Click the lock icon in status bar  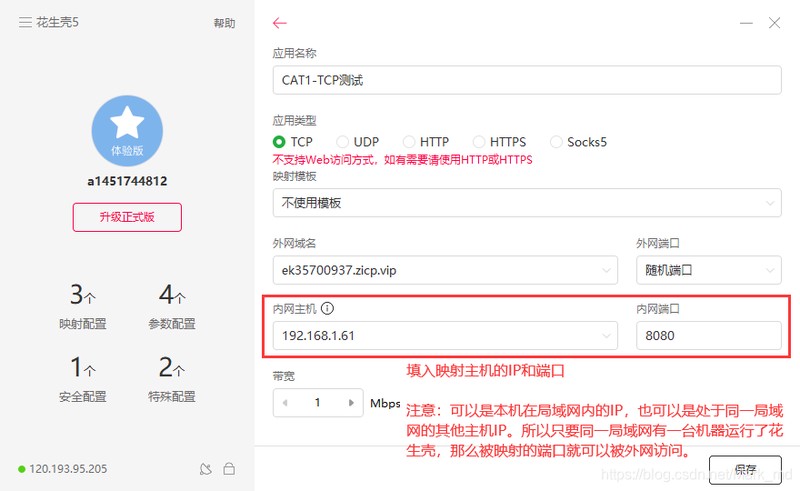pos(229,469)
